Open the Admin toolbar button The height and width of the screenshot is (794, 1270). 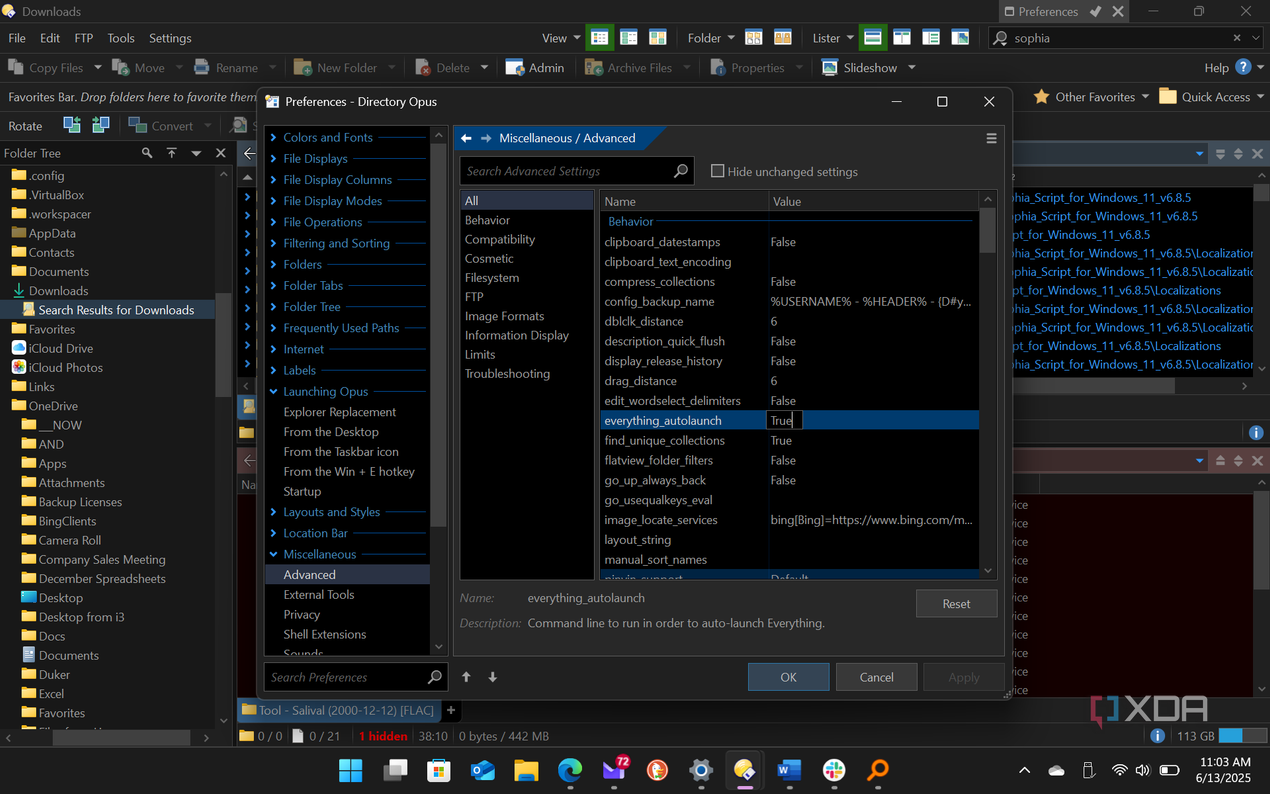click(x=535, y=68)
